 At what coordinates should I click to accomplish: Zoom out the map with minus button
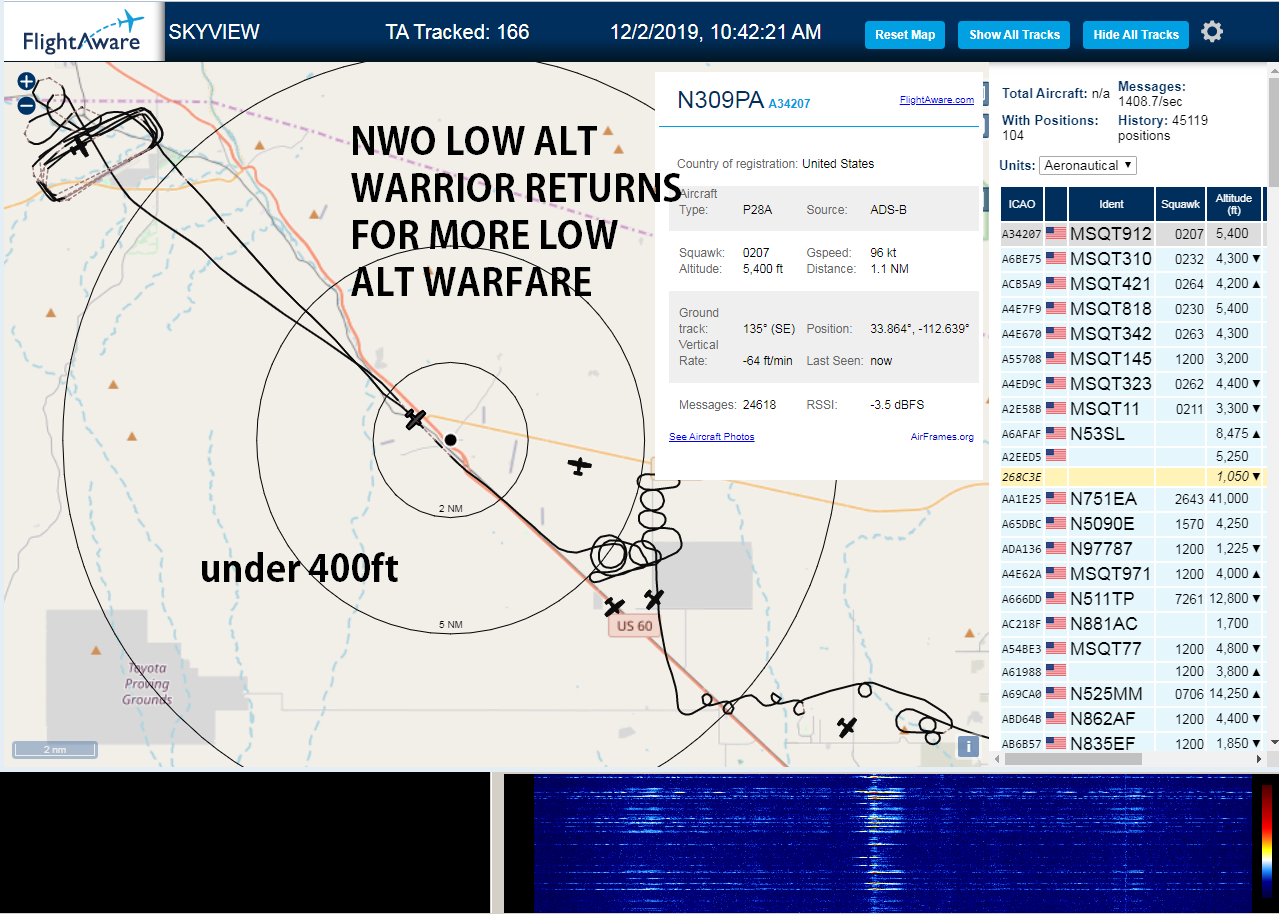pyautogui.click(x=27, y=105)
